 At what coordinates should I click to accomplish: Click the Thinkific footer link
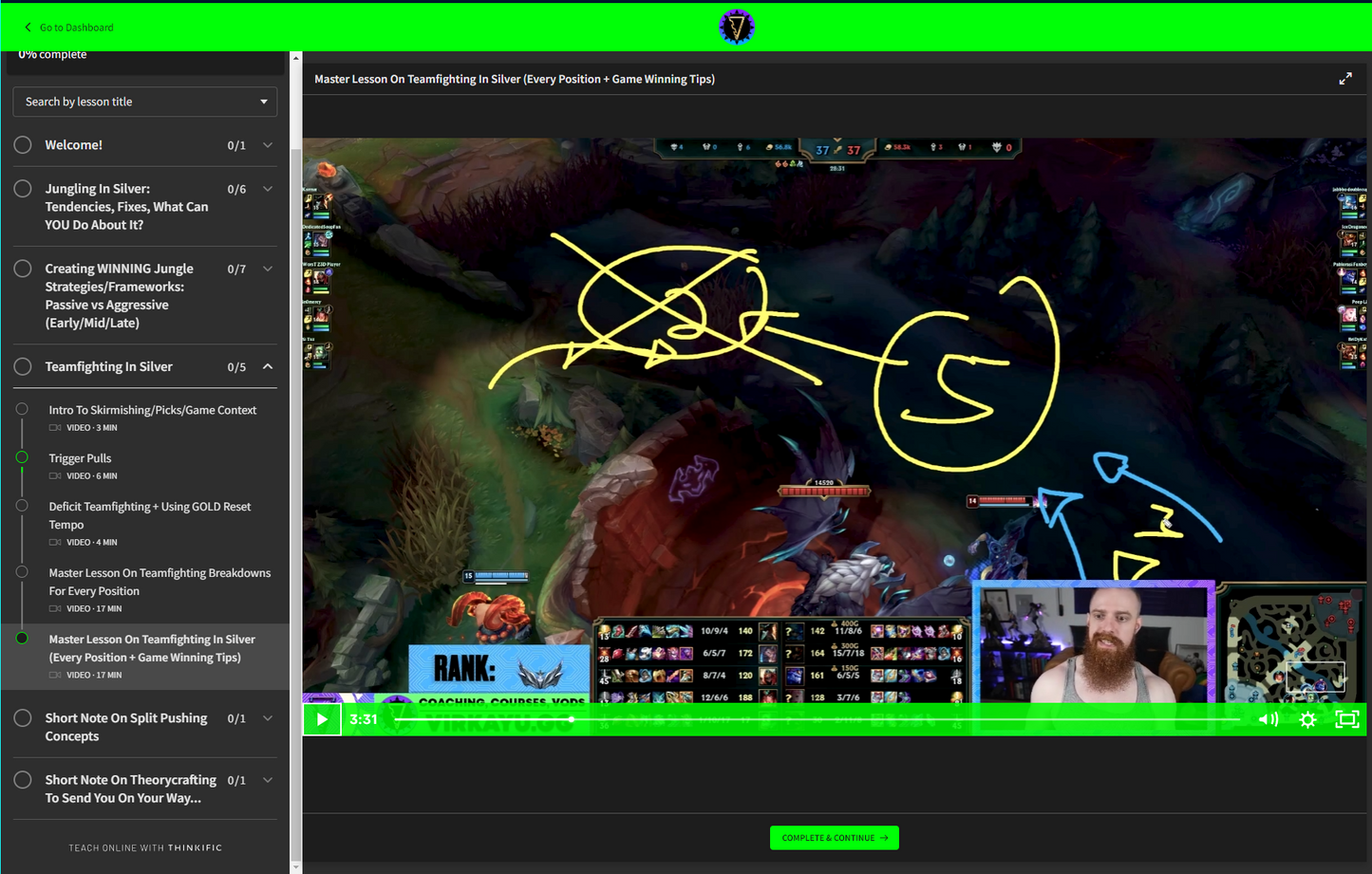coord(195,847)
